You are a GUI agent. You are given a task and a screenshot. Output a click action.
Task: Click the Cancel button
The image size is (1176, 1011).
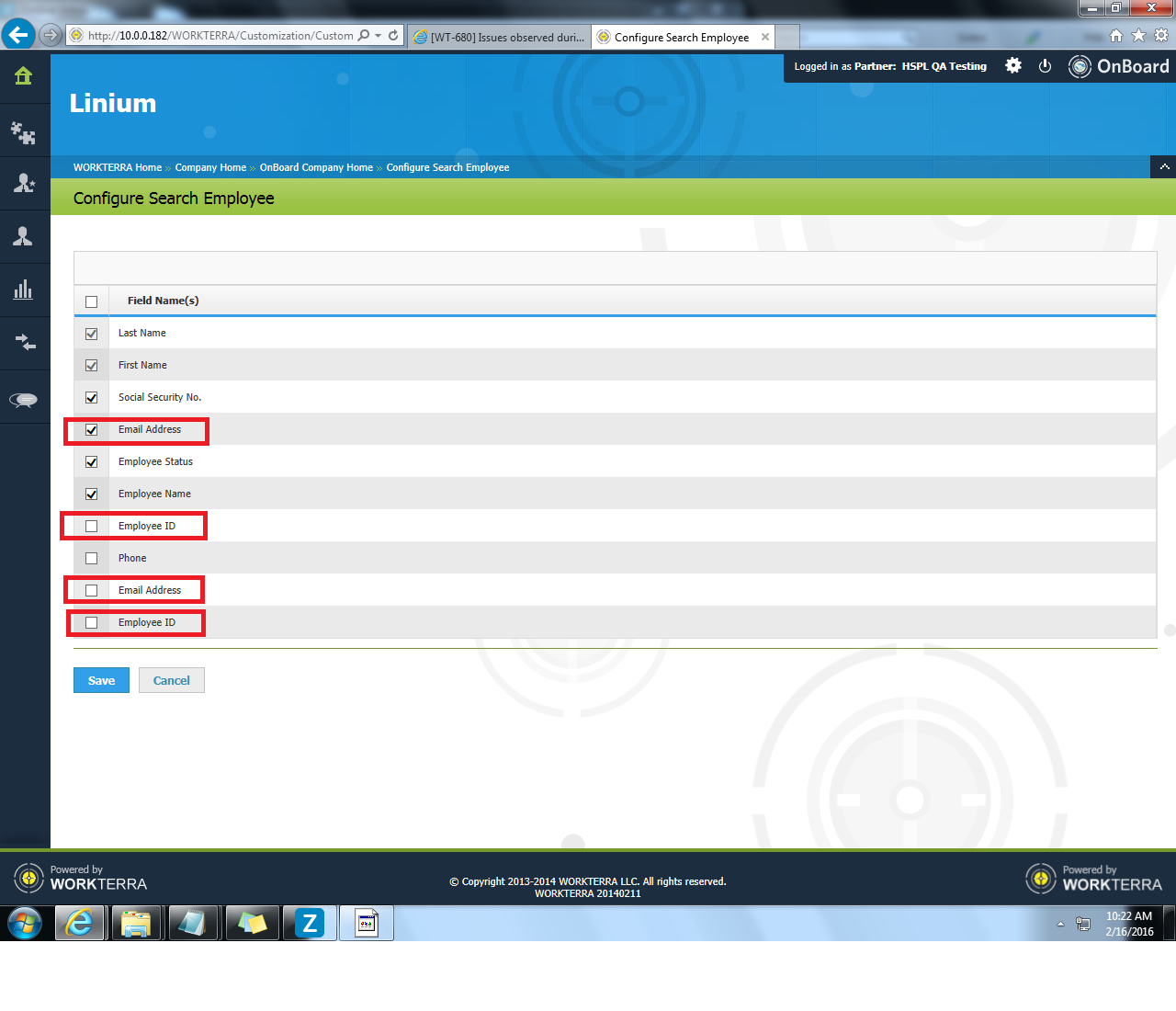coord(172,680)
